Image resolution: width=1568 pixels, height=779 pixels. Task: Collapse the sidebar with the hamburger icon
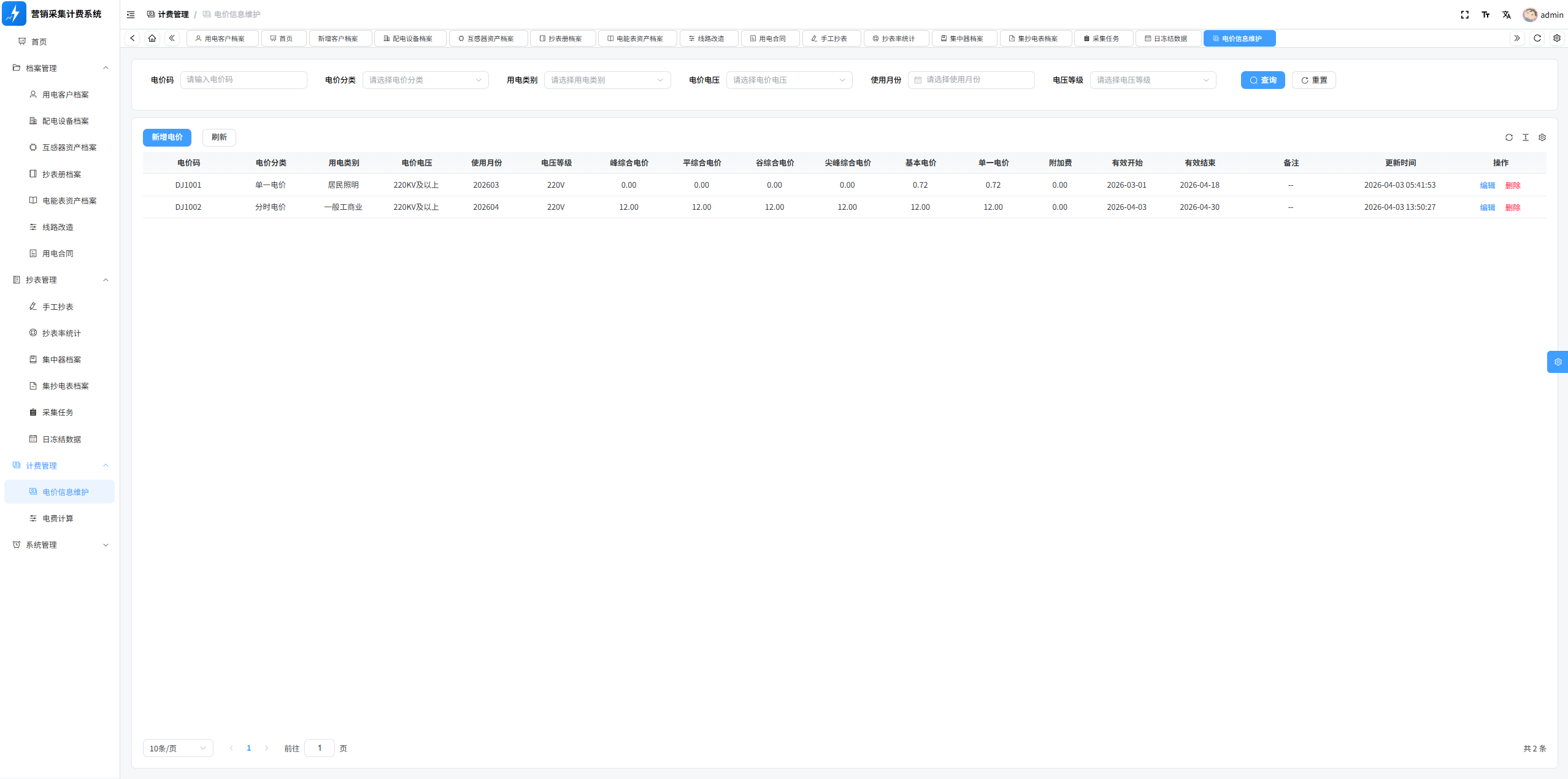[131, 15]
